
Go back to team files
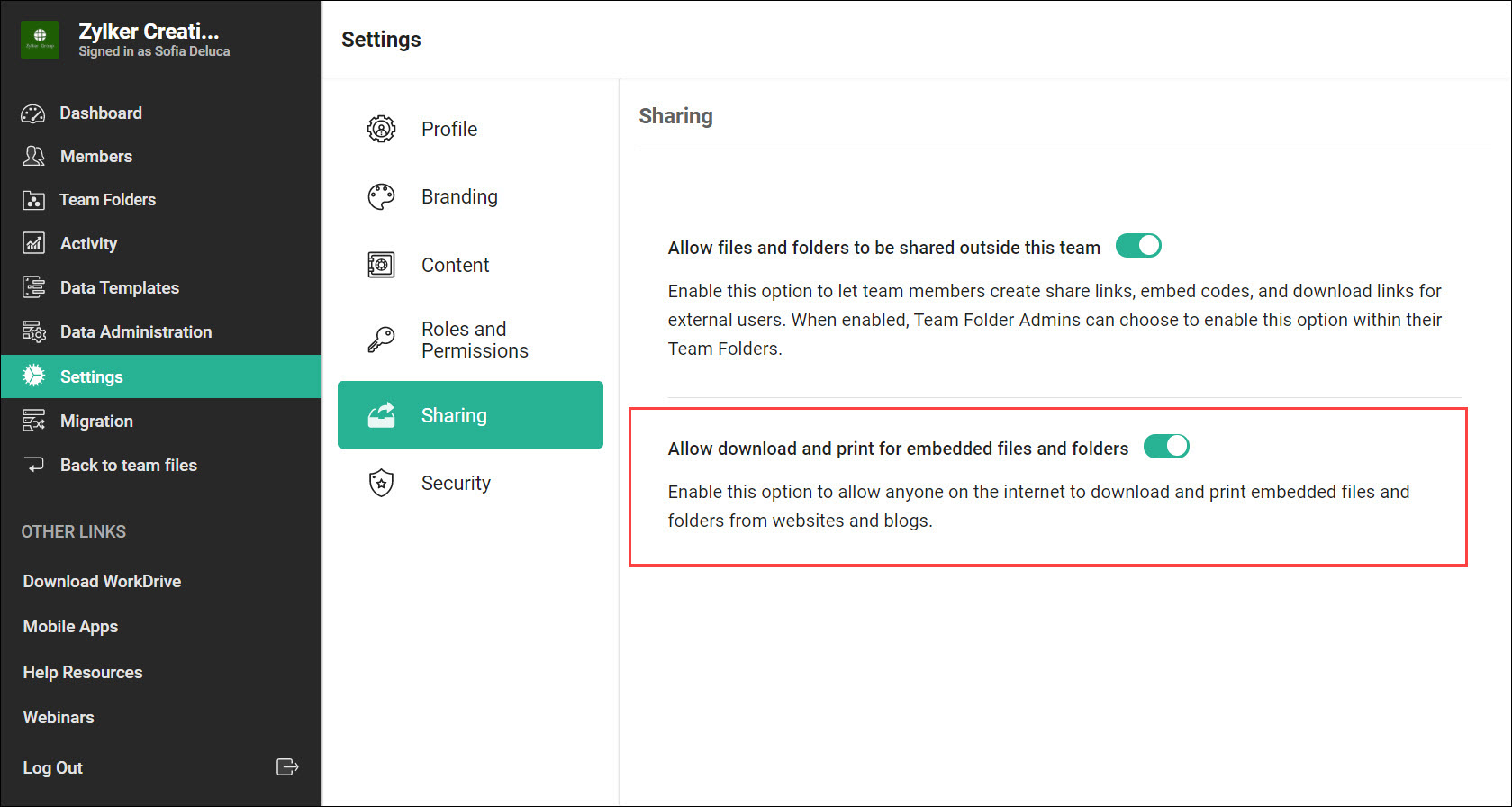[x=128, y=465]
